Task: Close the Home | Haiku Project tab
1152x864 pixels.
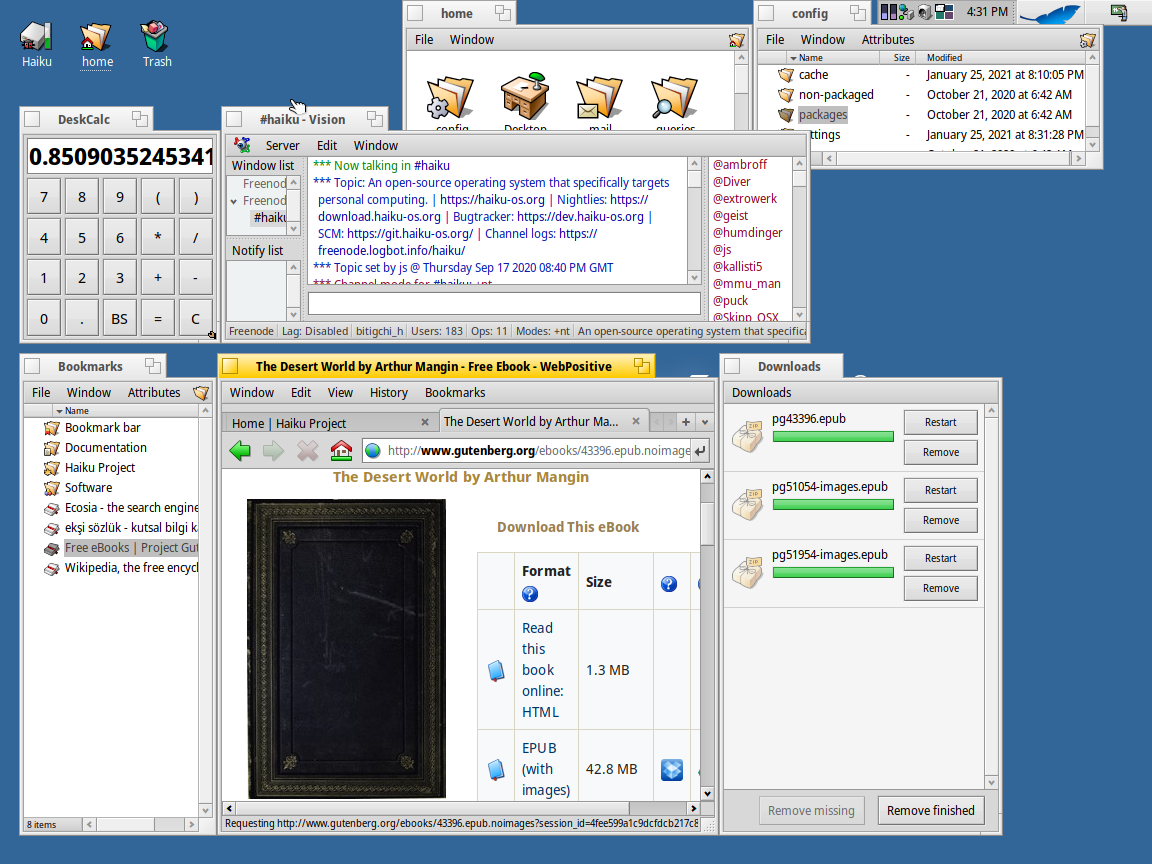Action: [425, 422]
